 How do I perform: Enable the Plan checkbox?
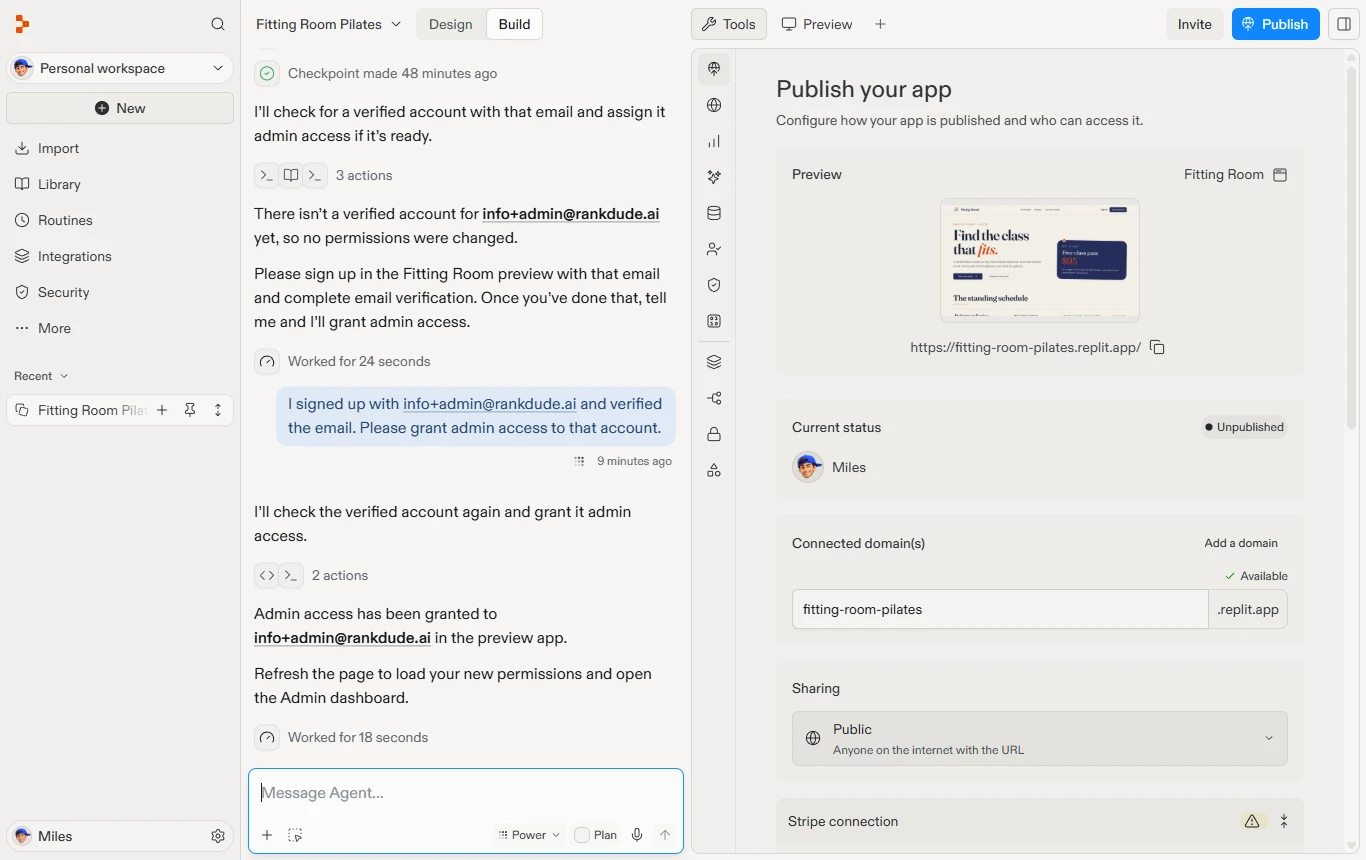(582, 835)
